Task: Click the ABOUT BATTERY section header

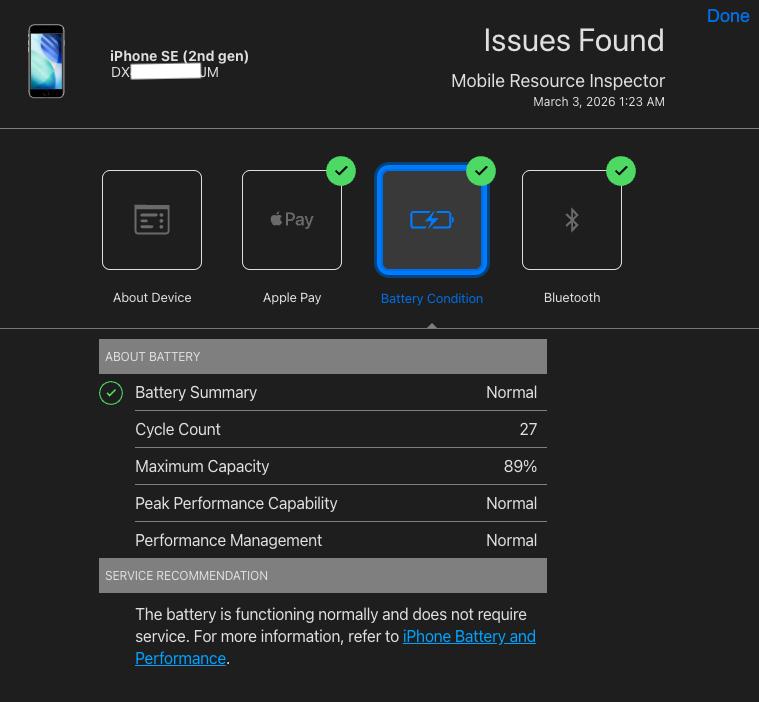Action: (322, 357)
